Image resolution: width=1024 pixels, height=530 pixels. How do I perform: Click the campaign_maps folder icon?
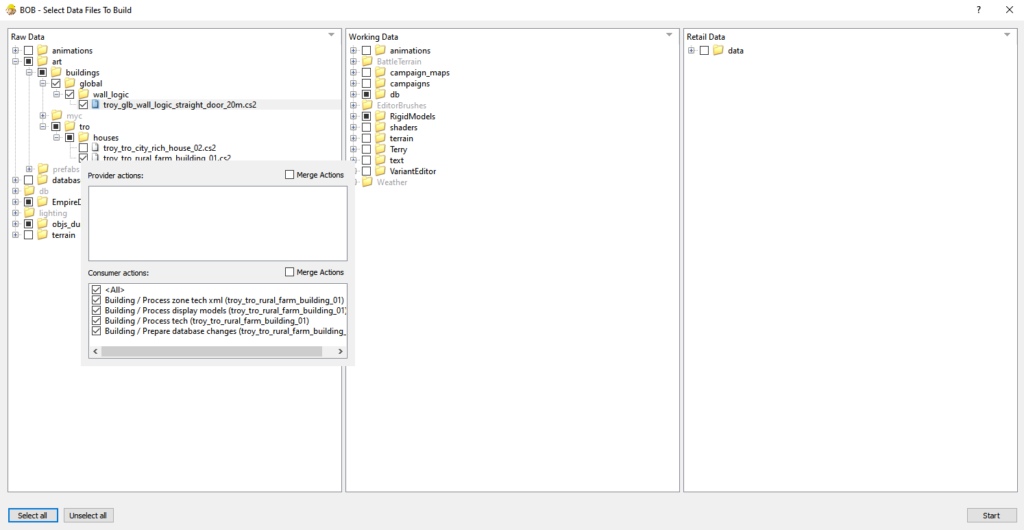380,72
